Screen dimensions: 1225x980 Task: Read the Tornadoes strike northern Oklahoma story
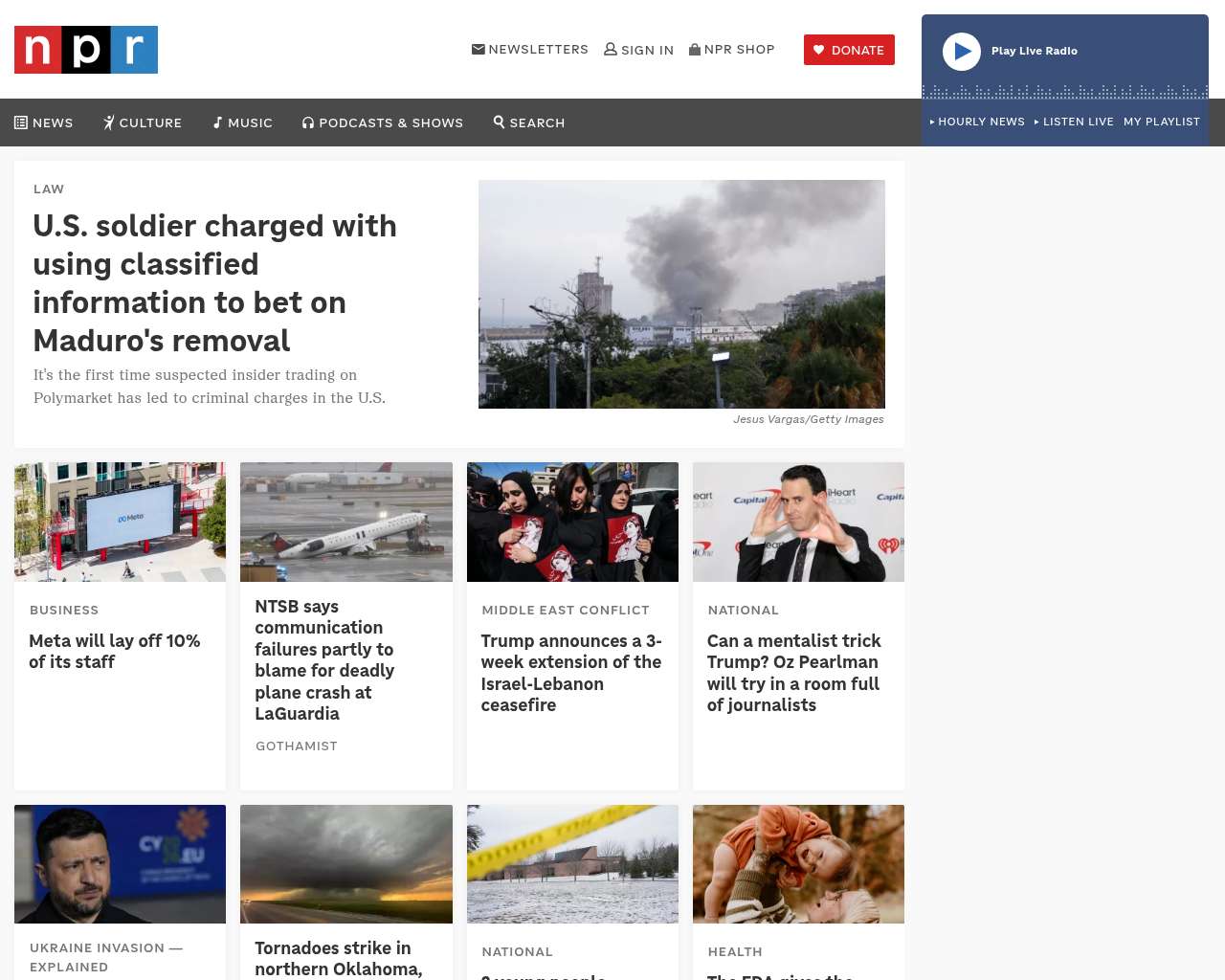(339, 959)
